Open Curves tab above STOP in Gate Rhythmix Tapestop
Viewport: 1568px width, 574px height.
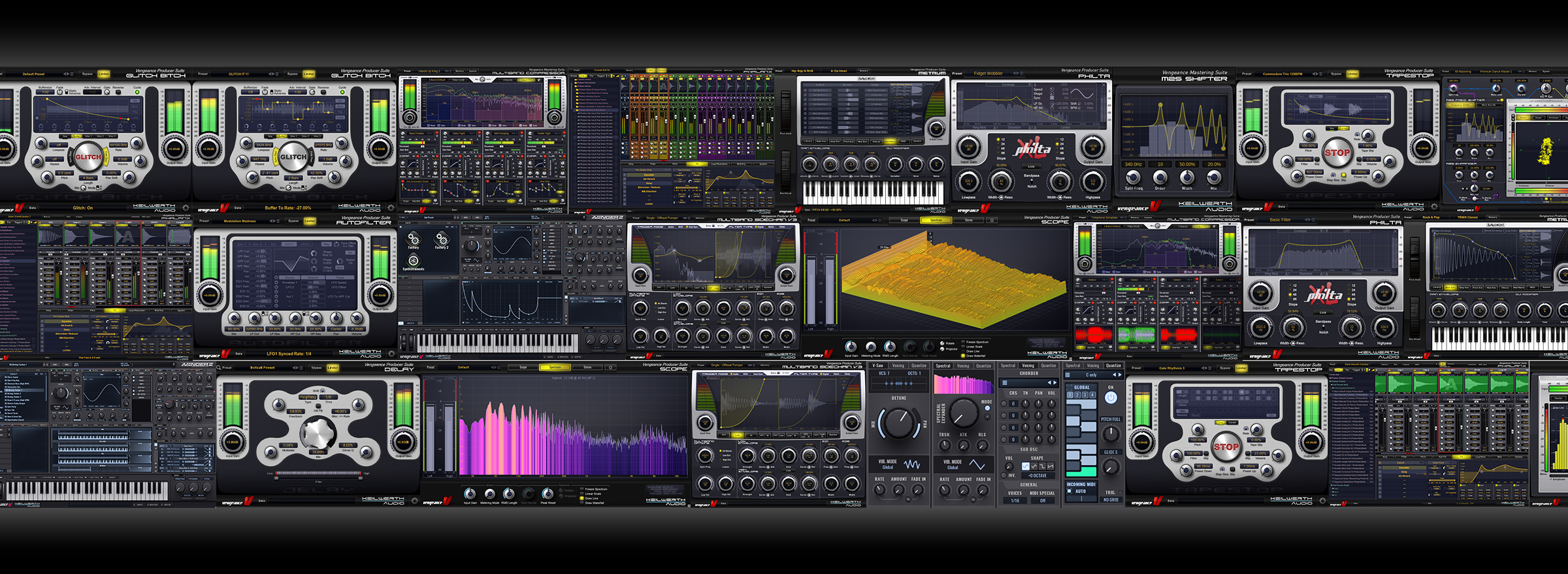pos(1232,422)
